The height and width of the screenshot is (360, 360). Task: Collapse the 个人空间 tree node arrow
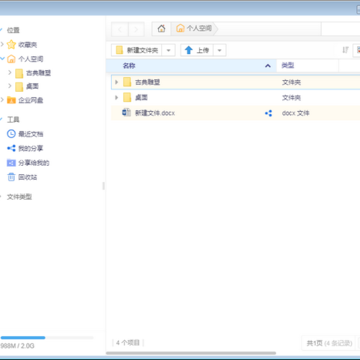(x=2, y=59)
